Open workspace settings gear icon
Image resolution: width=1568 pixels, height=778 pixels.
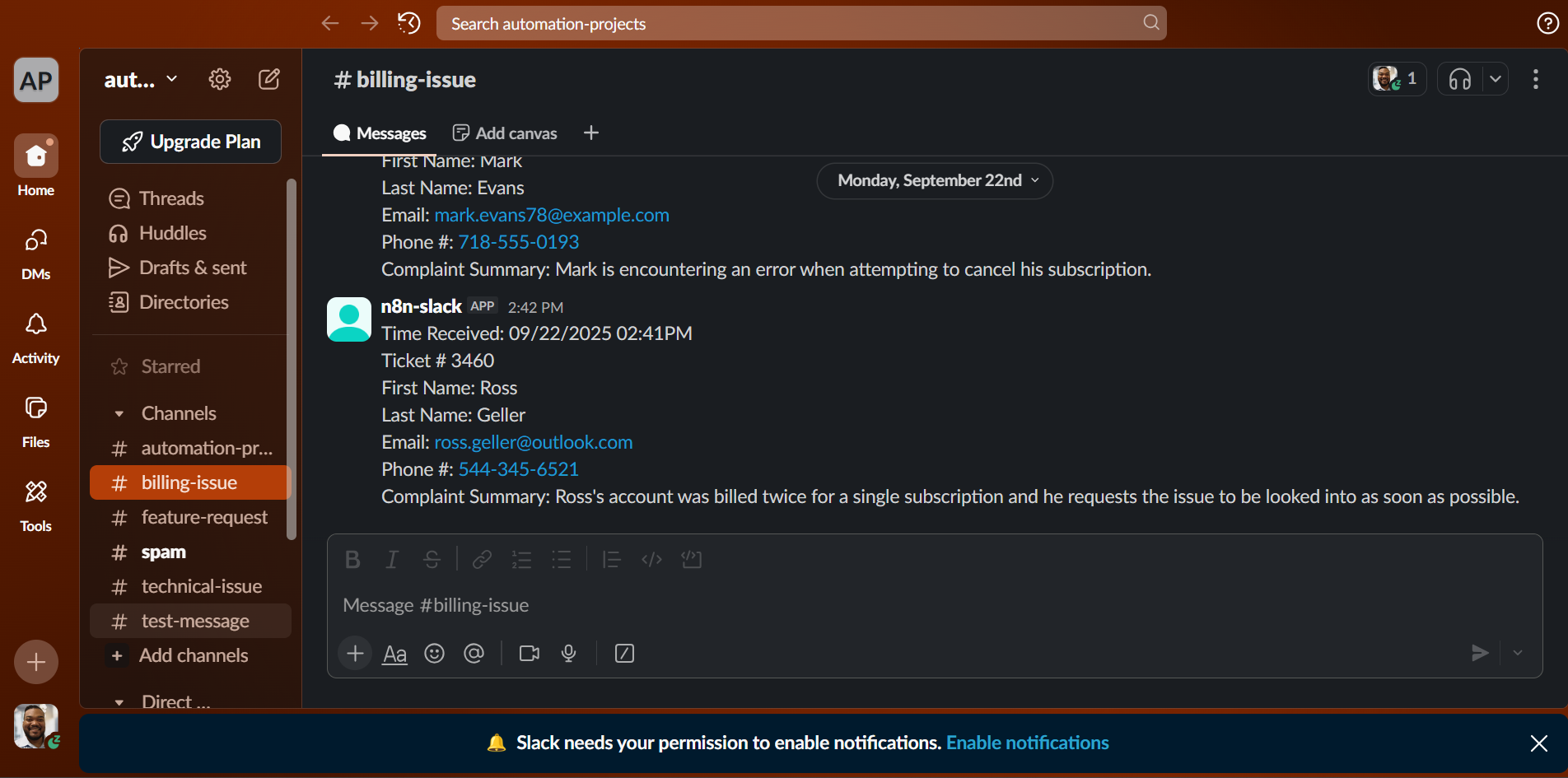click(220, 79)
